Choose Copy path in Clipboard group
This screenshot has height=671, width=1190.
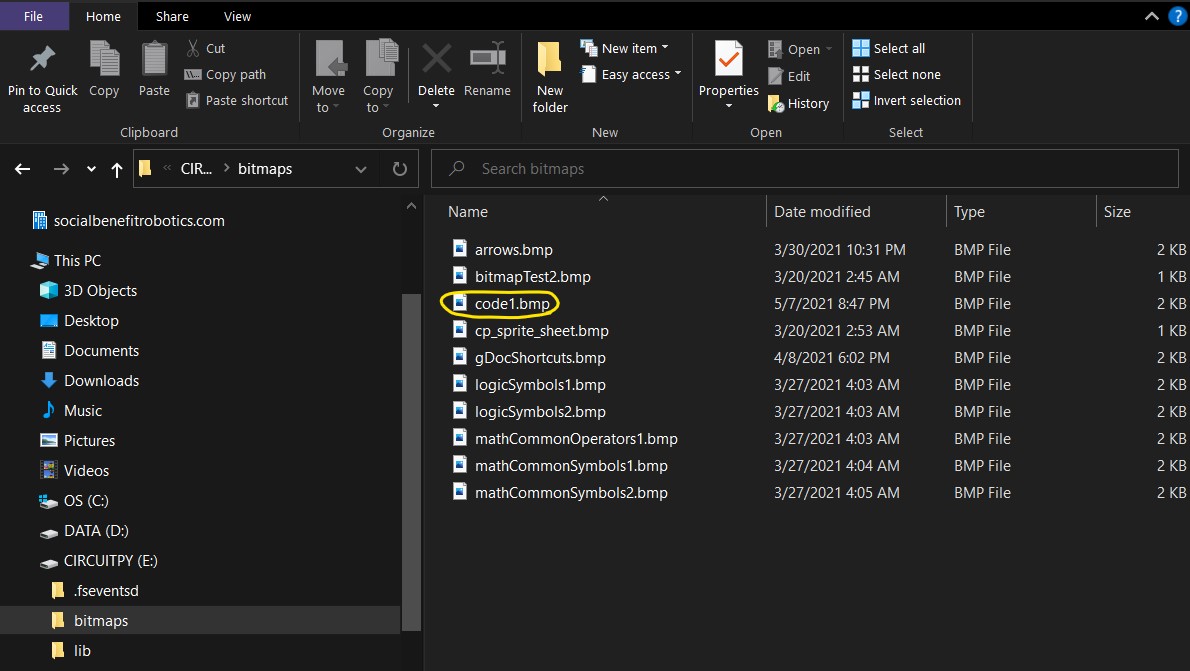pos(225,74)
